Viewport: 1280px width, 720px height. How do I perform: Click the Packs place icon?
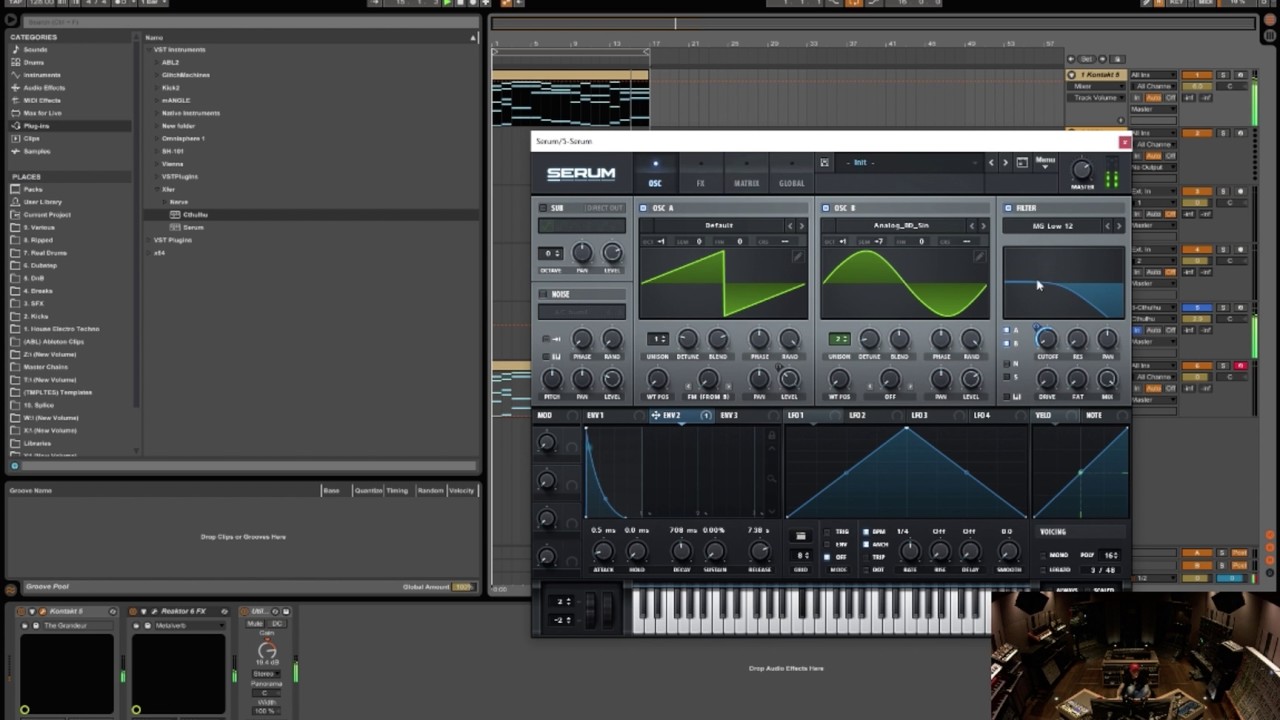tap(15, 189)
